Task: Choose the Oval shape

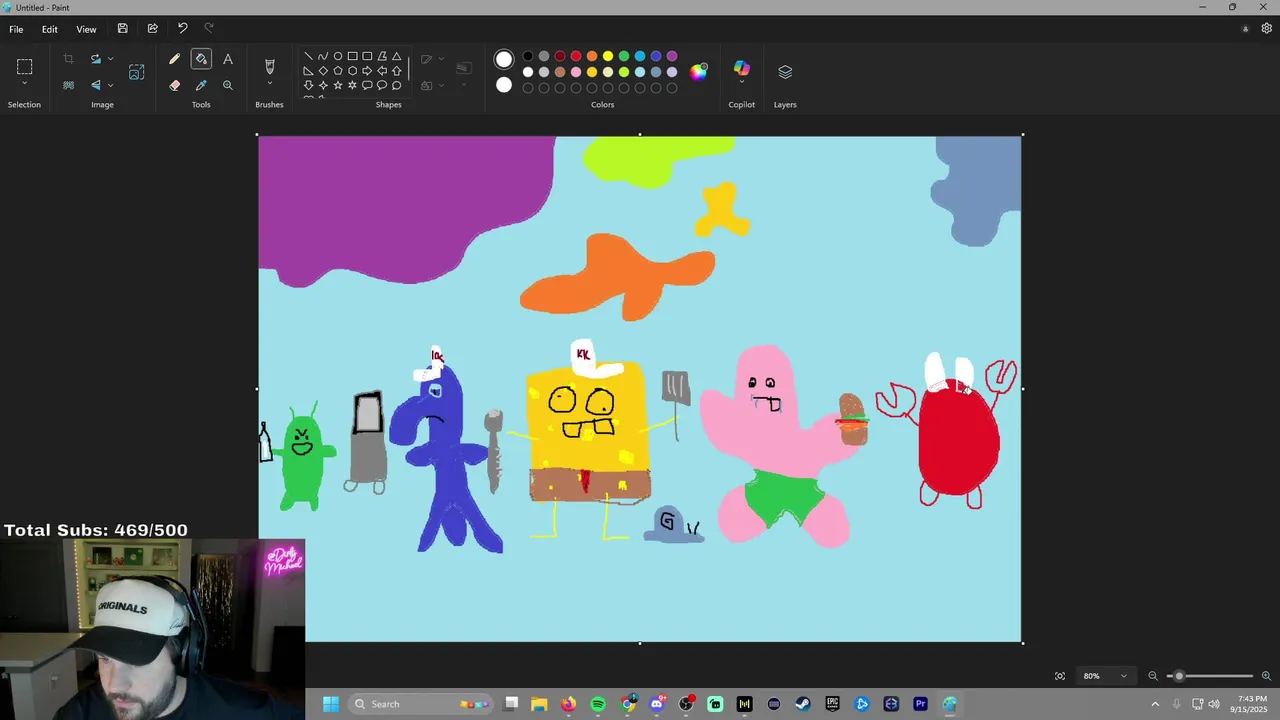Action: click(x=338, y=56)
